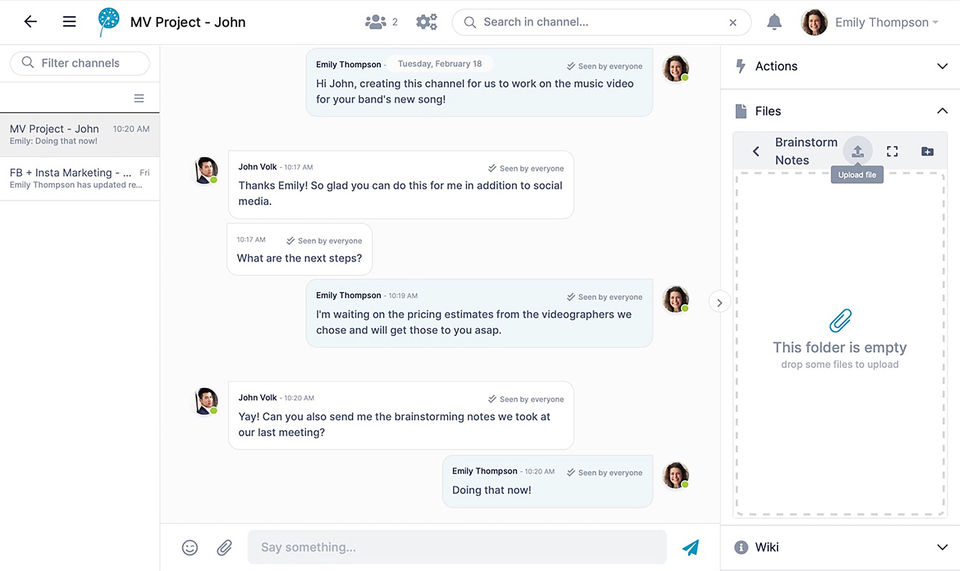This screenshot has width=960, height=571.
Task: Click Emily Thompson's header profile avatar
Action: (x=814, y=22)
